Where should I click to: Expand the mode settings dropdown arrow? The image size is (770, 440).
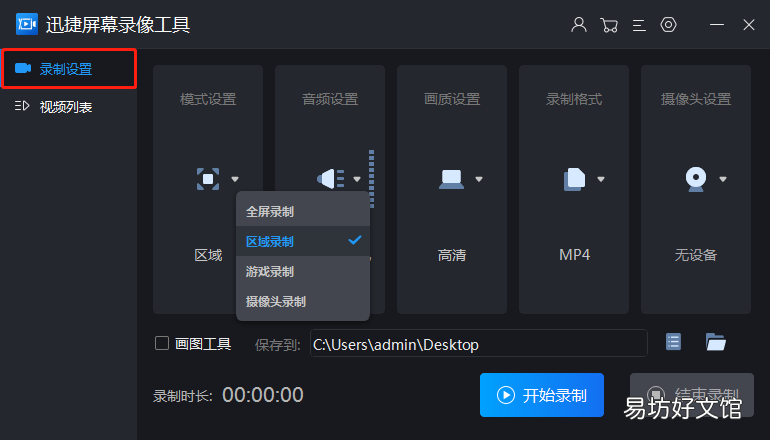235,179
